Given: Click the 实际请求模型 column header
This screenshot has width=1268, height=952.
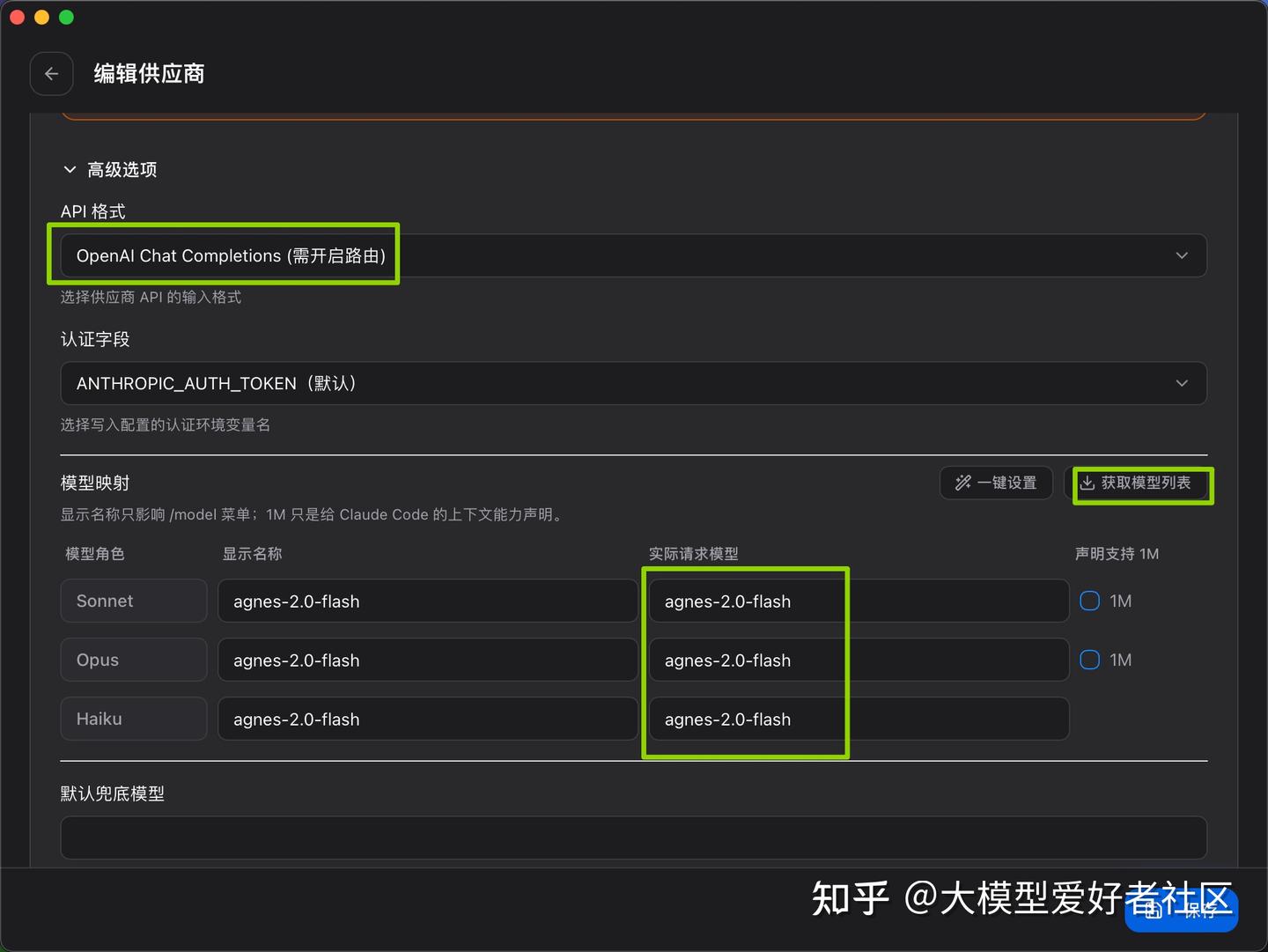Looking at the screenshot, I should (x=694, y=554).
